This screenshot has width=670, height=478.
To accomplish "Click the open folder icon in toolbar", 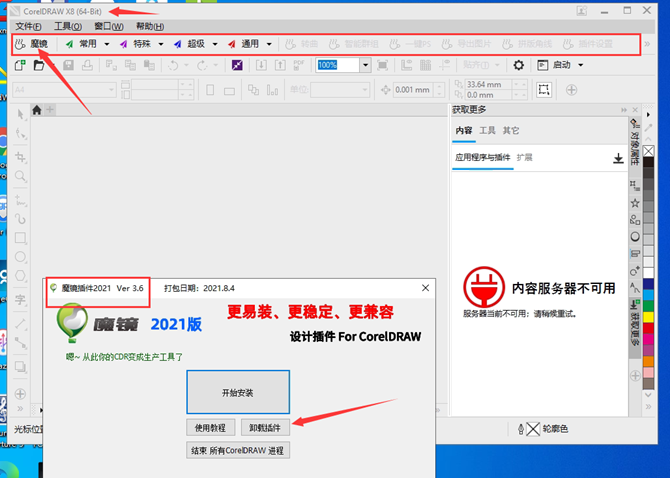I will tap(39, 65).
